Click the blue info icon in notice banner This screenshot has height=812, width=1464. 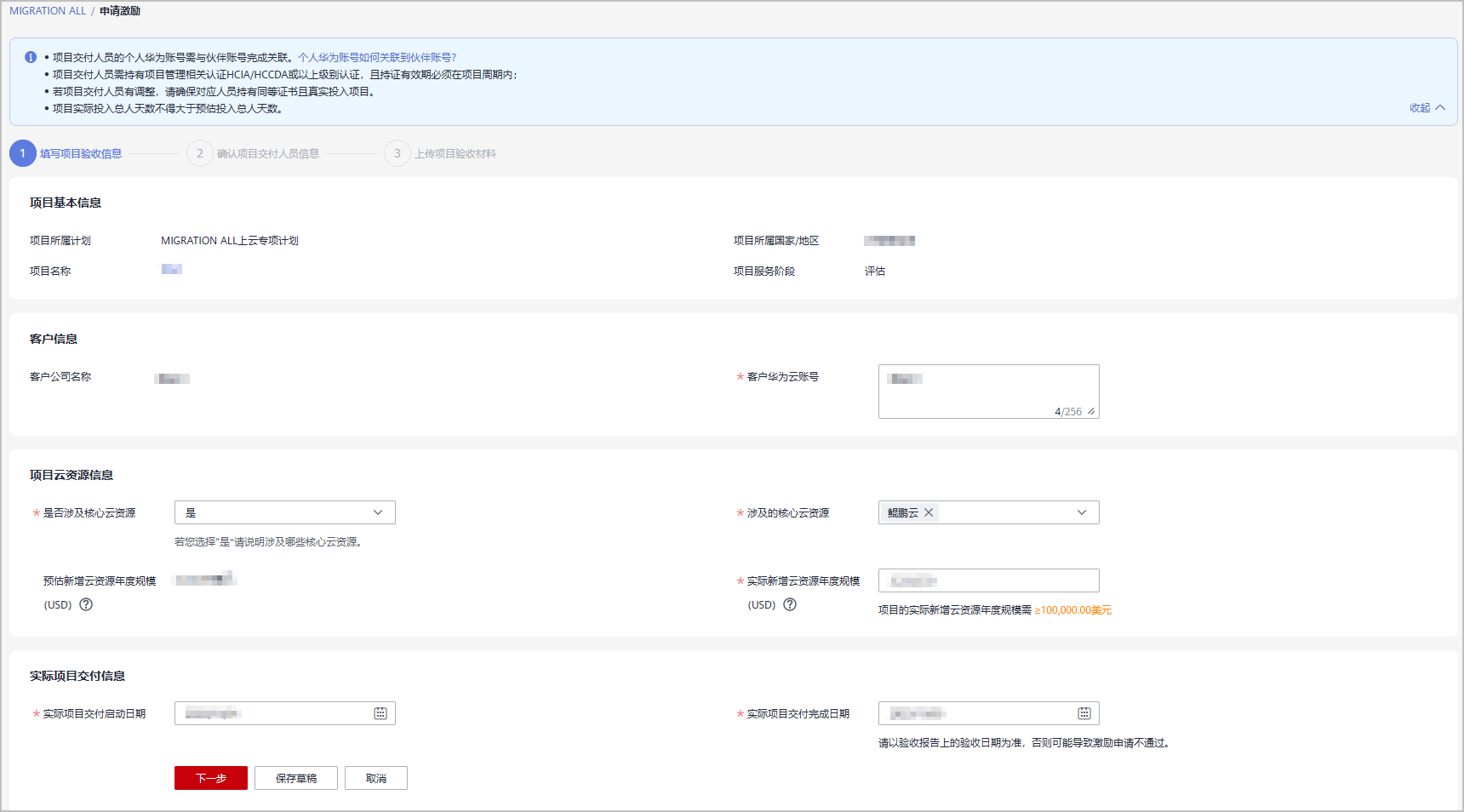[x=31, y=57]
